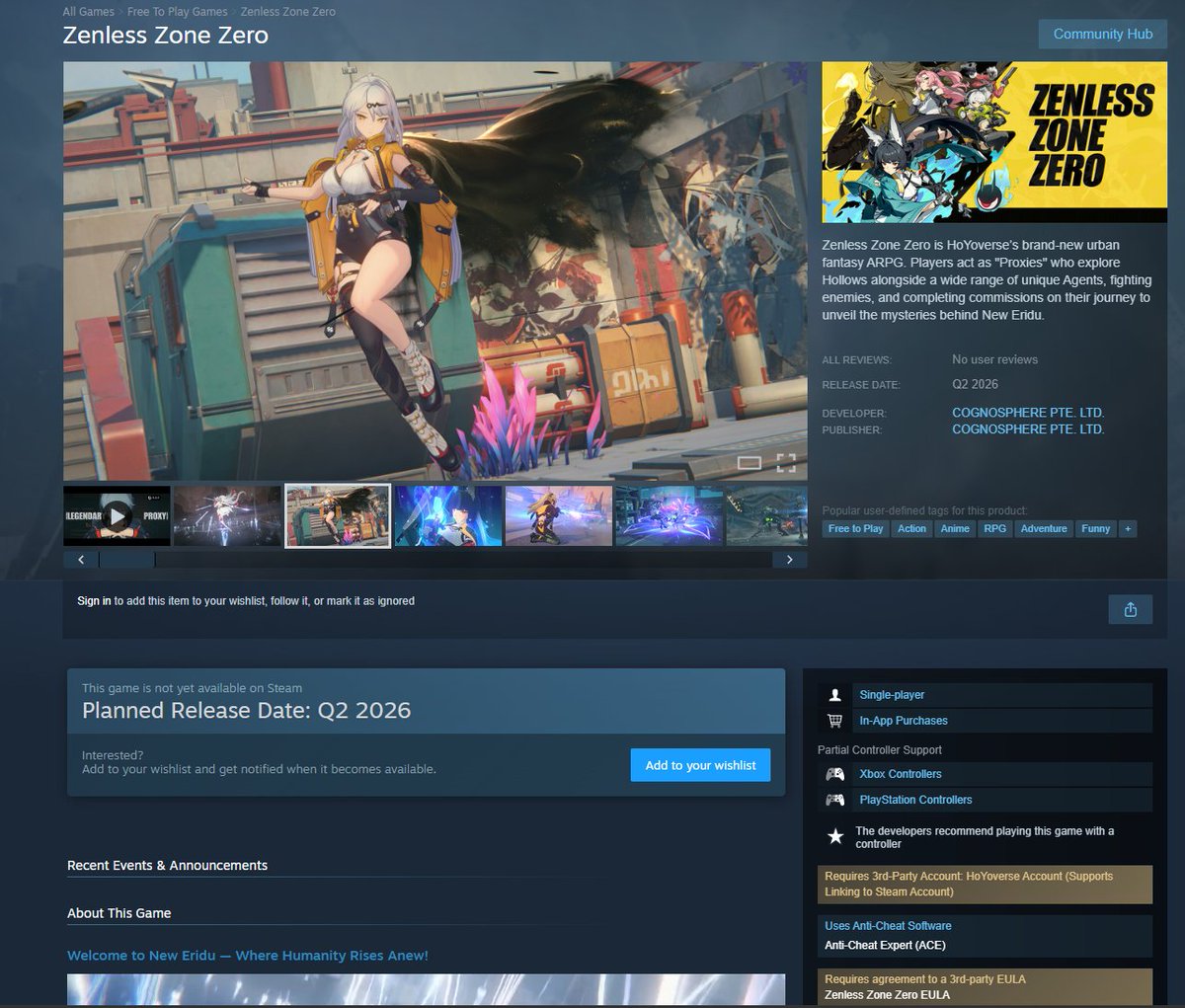This screenshot has width=1185, height=1008.
Task: Click the Single-player feature link
Action: pos(892,695)
